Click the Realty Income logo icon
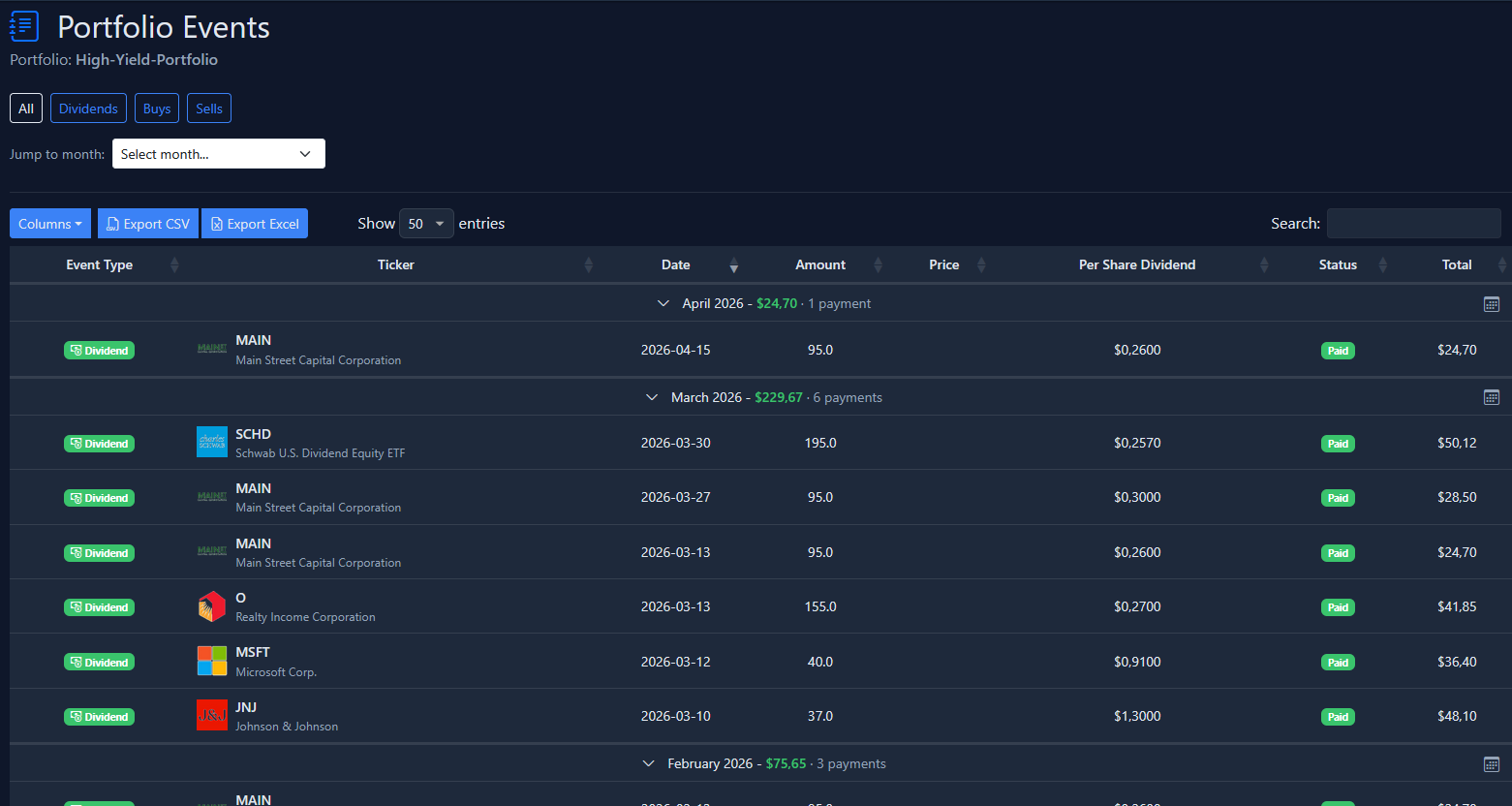Viewport: 1512px width, 806px height. coord(212,606)
